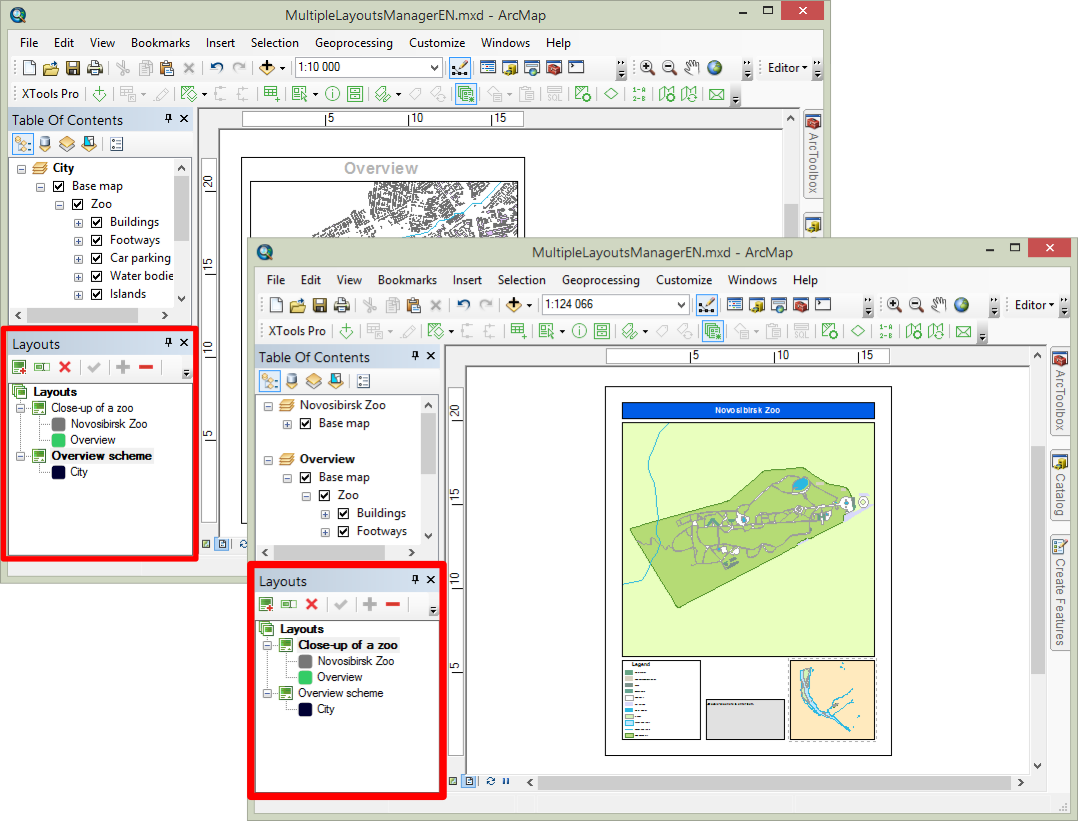Open Geoprocessing menu in front window
Screen dimensions: 1078x821
[x=600, y=280]
